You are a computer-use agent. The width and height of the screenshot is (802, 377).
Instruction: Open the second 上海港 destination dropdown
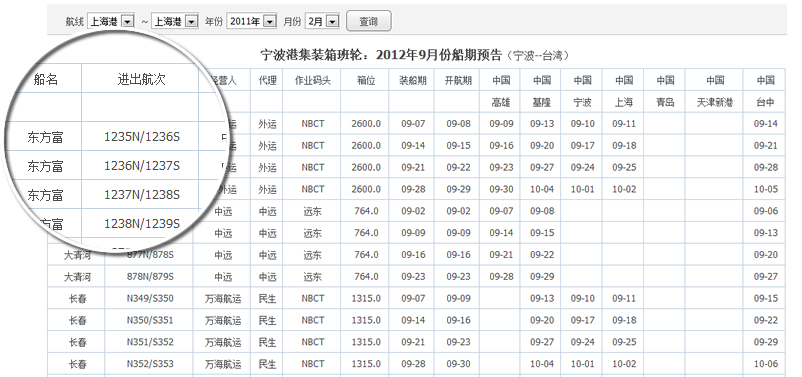pos(174,21)
